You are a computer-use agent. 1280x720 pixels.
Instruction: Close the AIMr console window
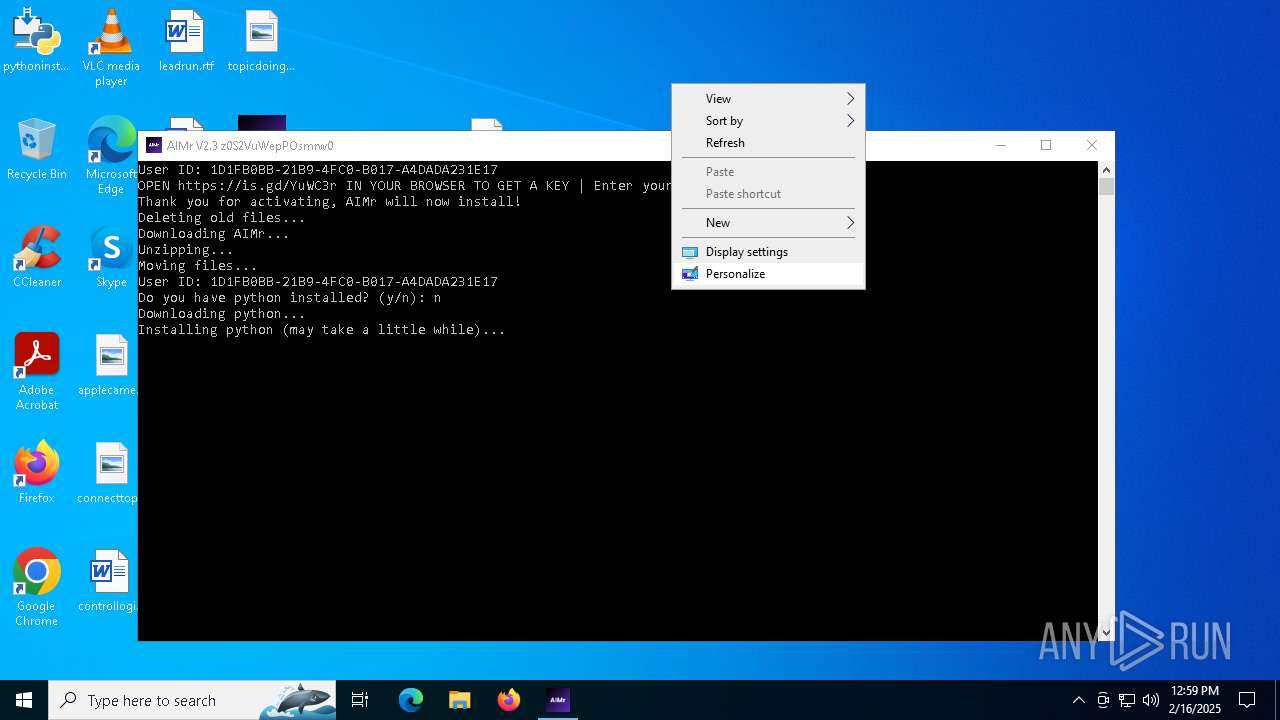click(x=1092, y=145)
